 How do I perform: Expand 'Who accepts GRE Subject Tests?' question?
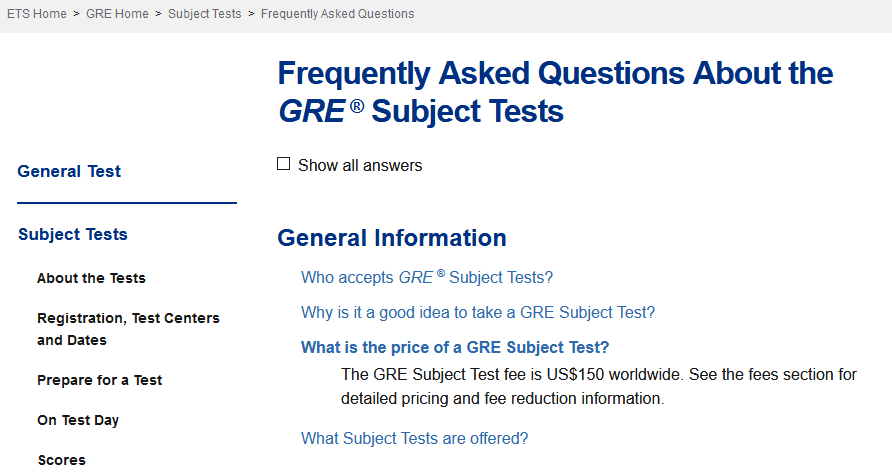[x=427, y=277]
